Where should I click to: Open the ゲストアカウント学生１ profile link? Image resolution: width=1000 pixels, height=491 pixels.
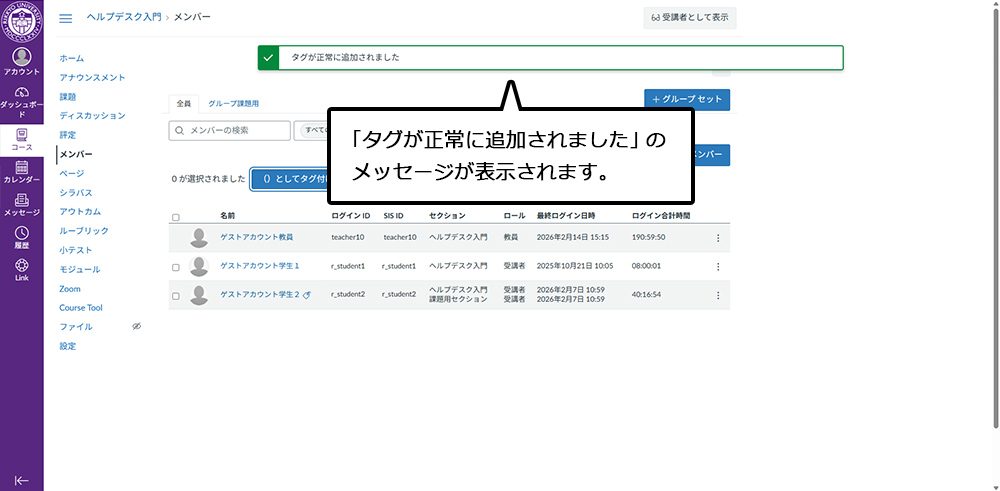tap(259, 266)
